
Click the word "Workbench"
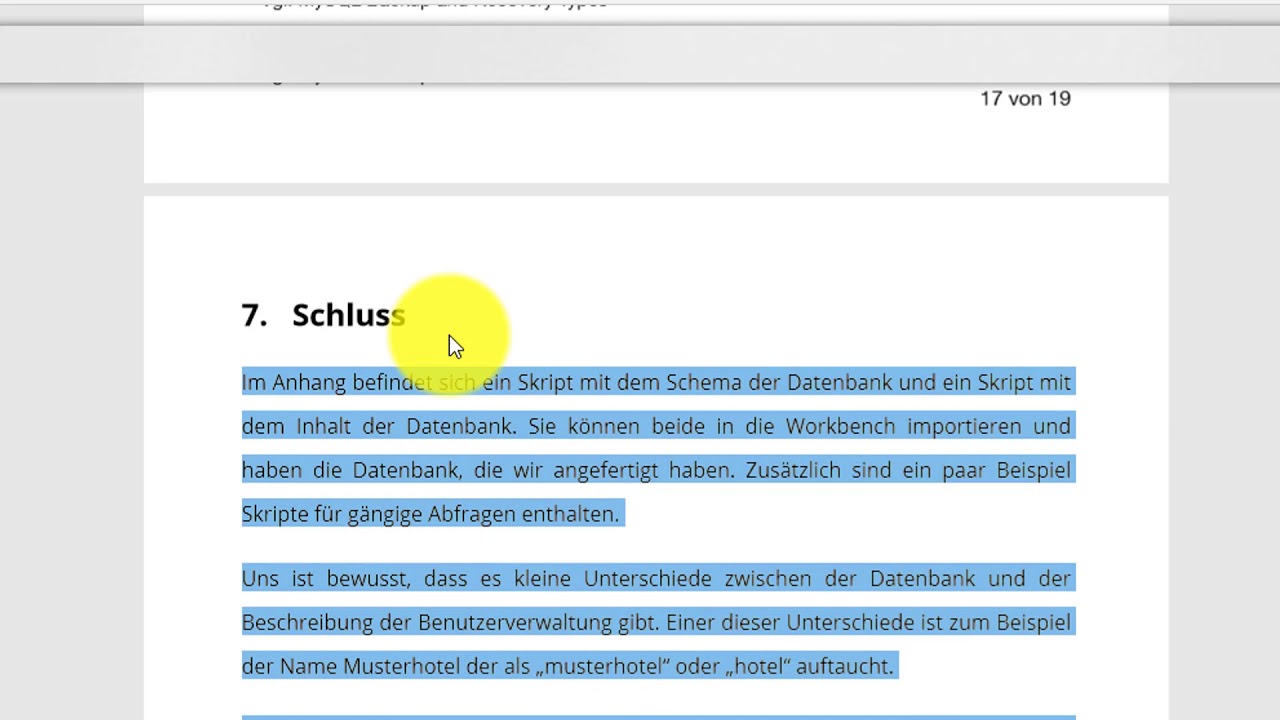840,426
